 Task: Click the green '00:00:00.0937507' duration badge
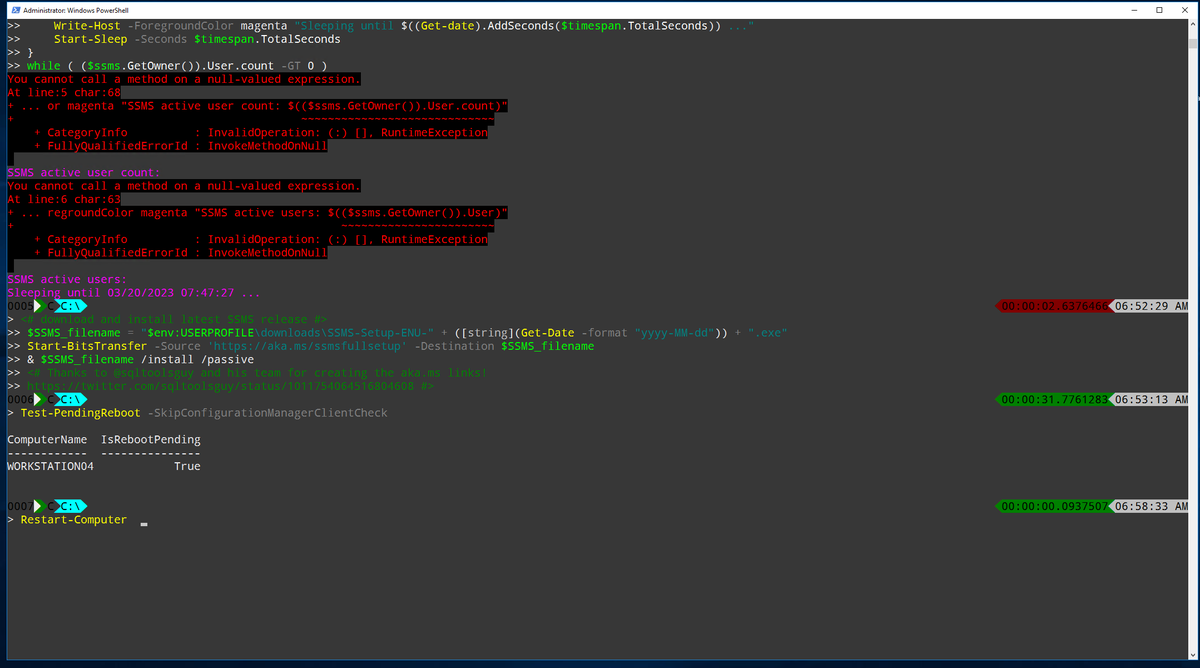pos(1053,507)
